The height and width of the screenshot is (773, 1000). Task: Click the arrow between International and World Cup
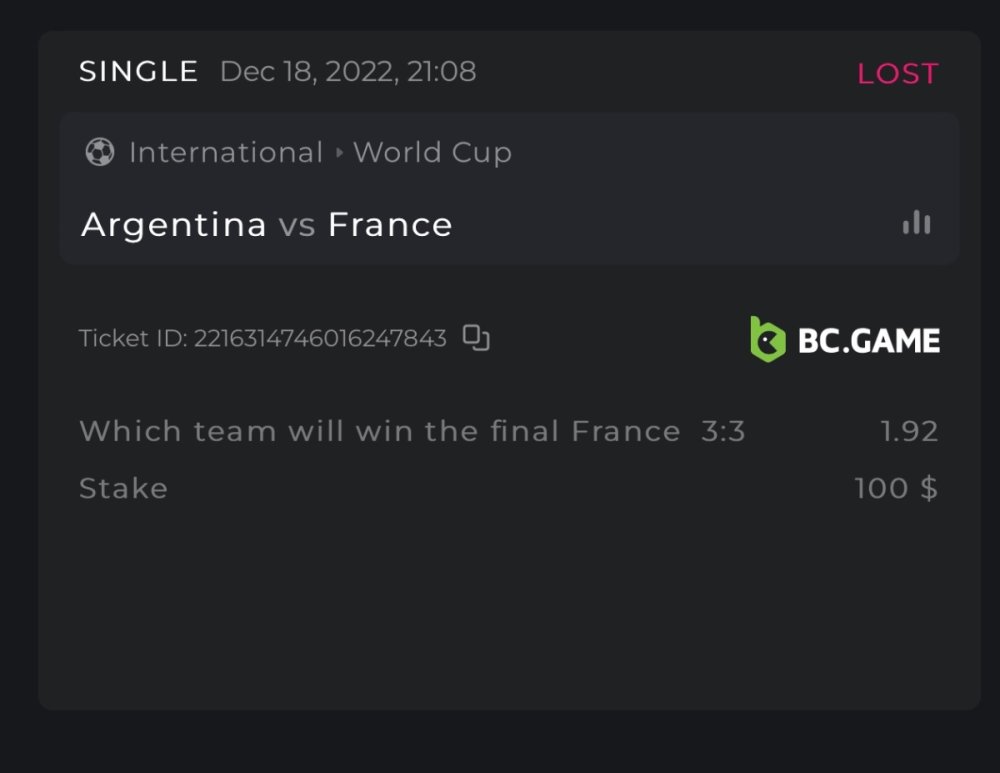click(339, 153)
